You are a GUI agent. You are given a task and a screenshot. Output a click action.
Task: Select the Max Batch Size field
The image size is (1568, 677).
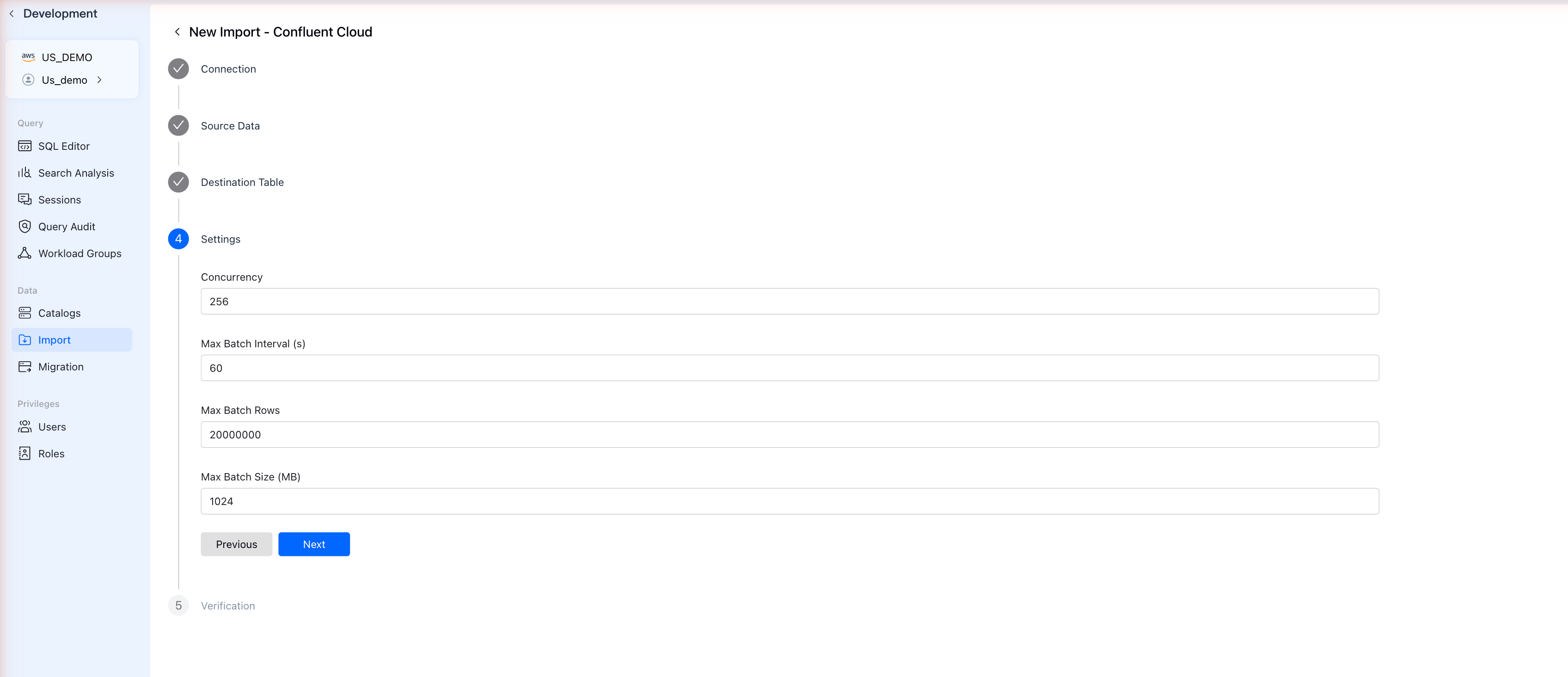pyautogui.click(x=790, y=501)
